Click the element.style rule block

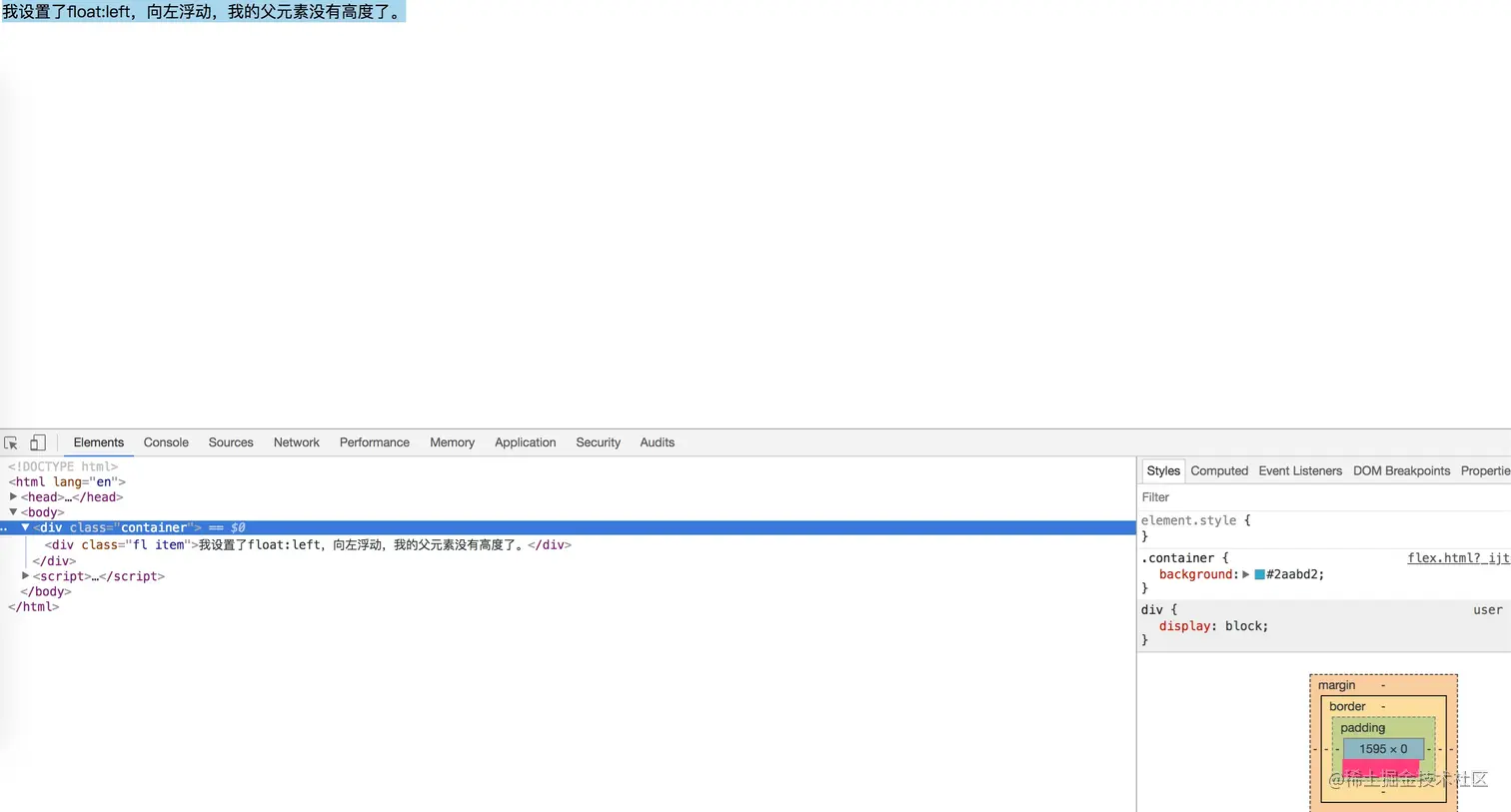[x=1324, y=528]
